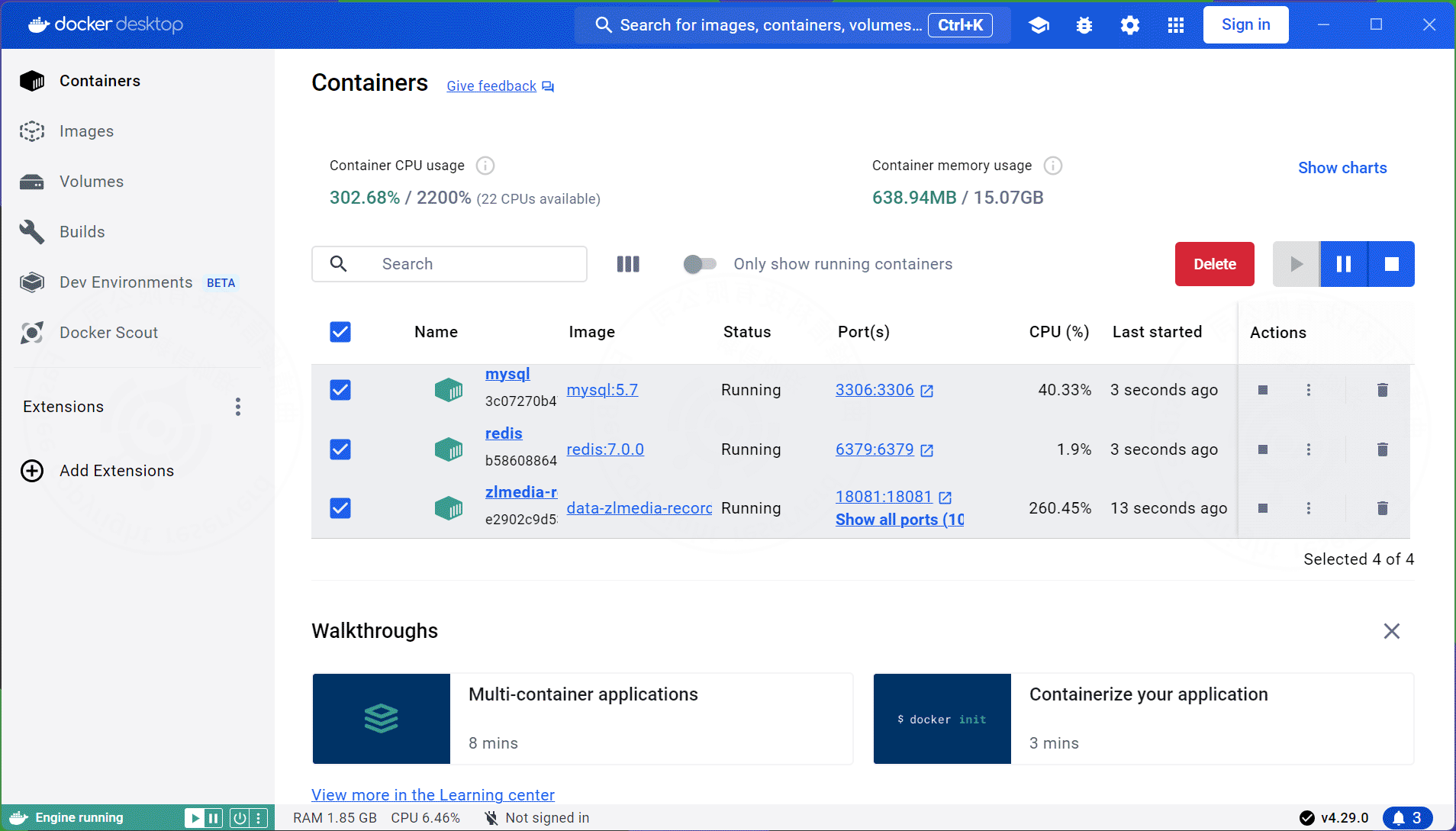Stop the redis container

point(1263,449)
